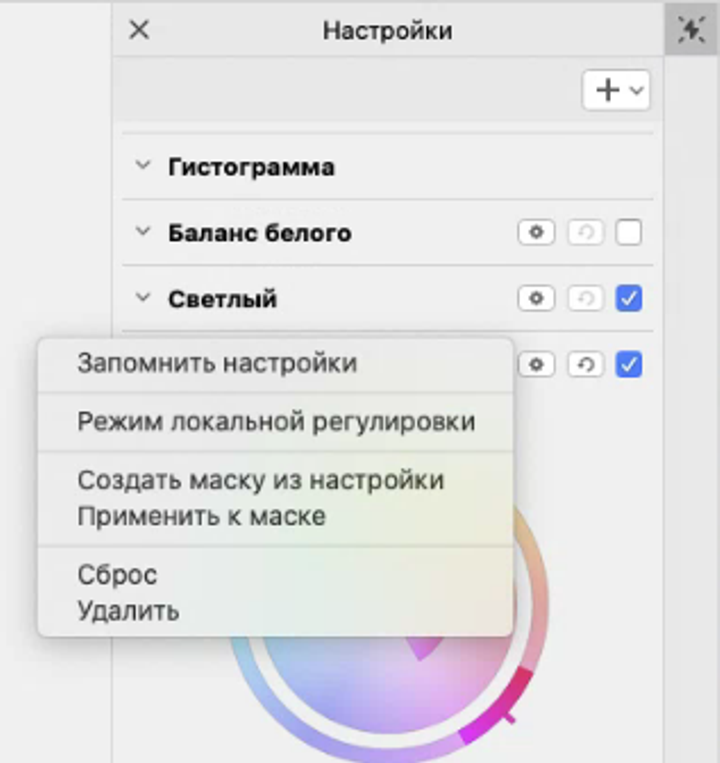Open gear options for Светлый
Viewport: 720px width, 763px height.
point(537,298)
